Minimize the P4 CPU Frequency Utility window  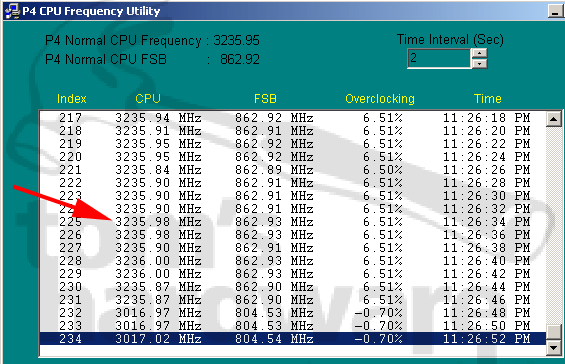point(556,11)
